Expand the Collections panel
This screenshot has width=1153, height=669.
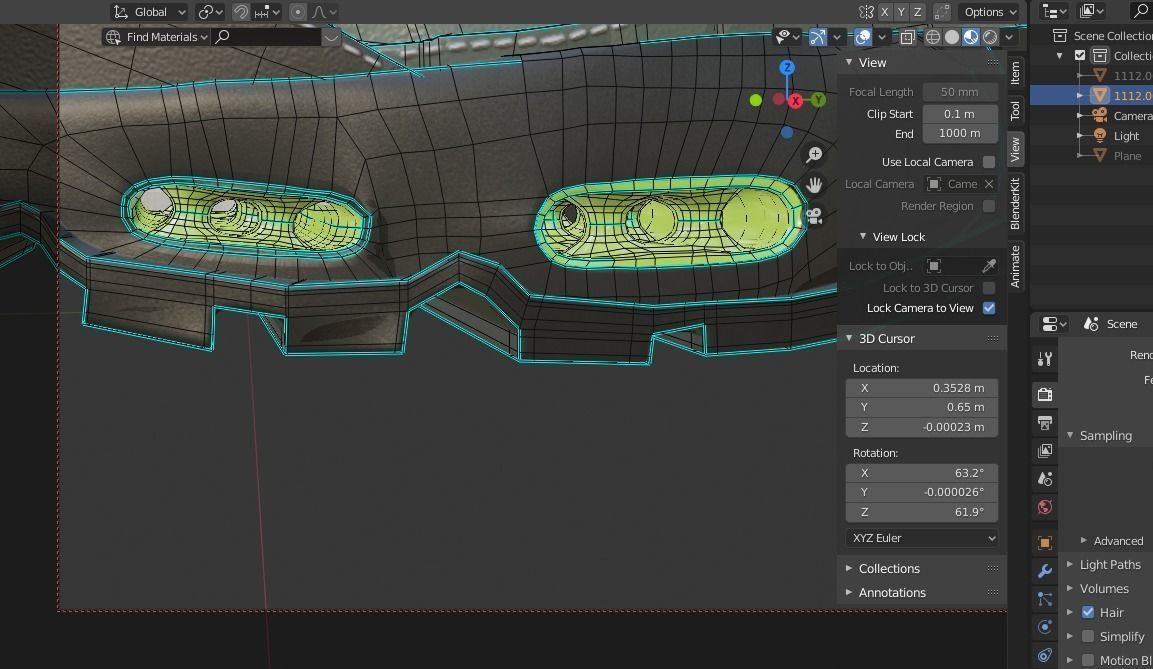[x=849, y=568]
